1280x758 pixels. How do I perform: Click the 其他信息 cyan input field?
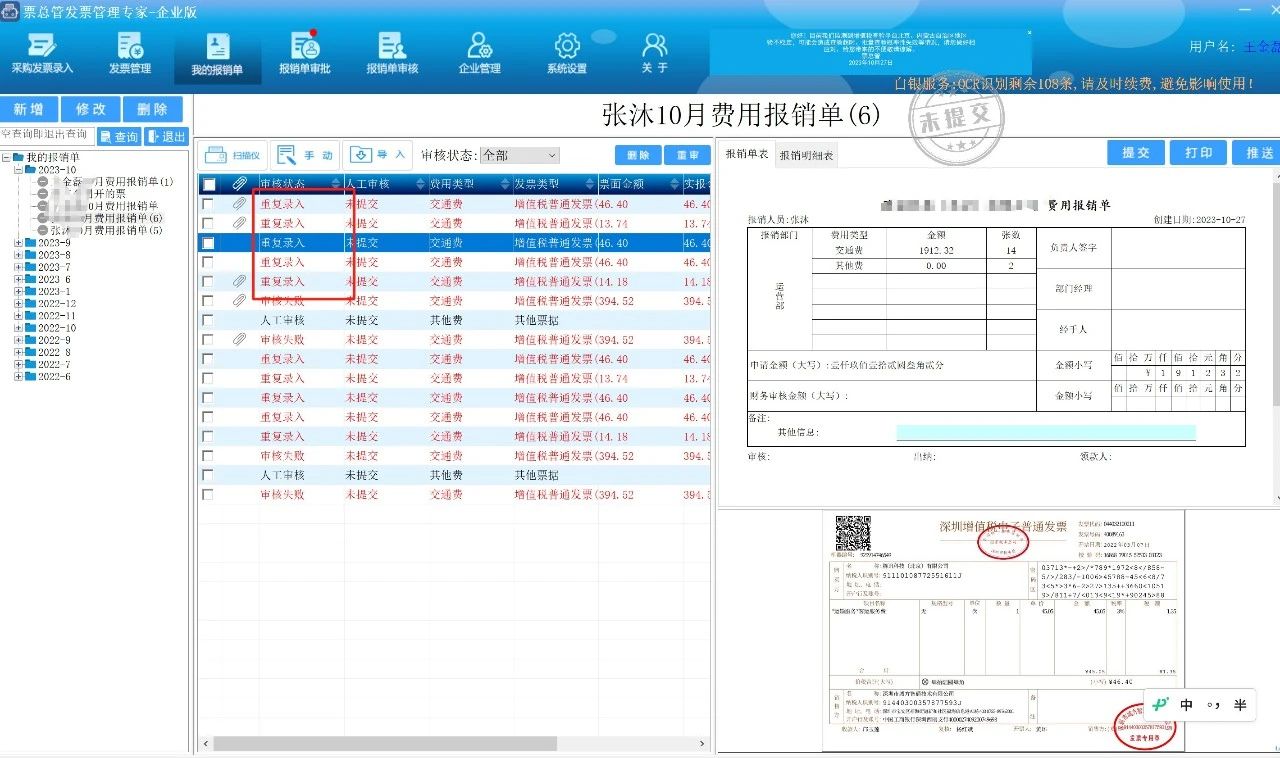point(1045,433)
